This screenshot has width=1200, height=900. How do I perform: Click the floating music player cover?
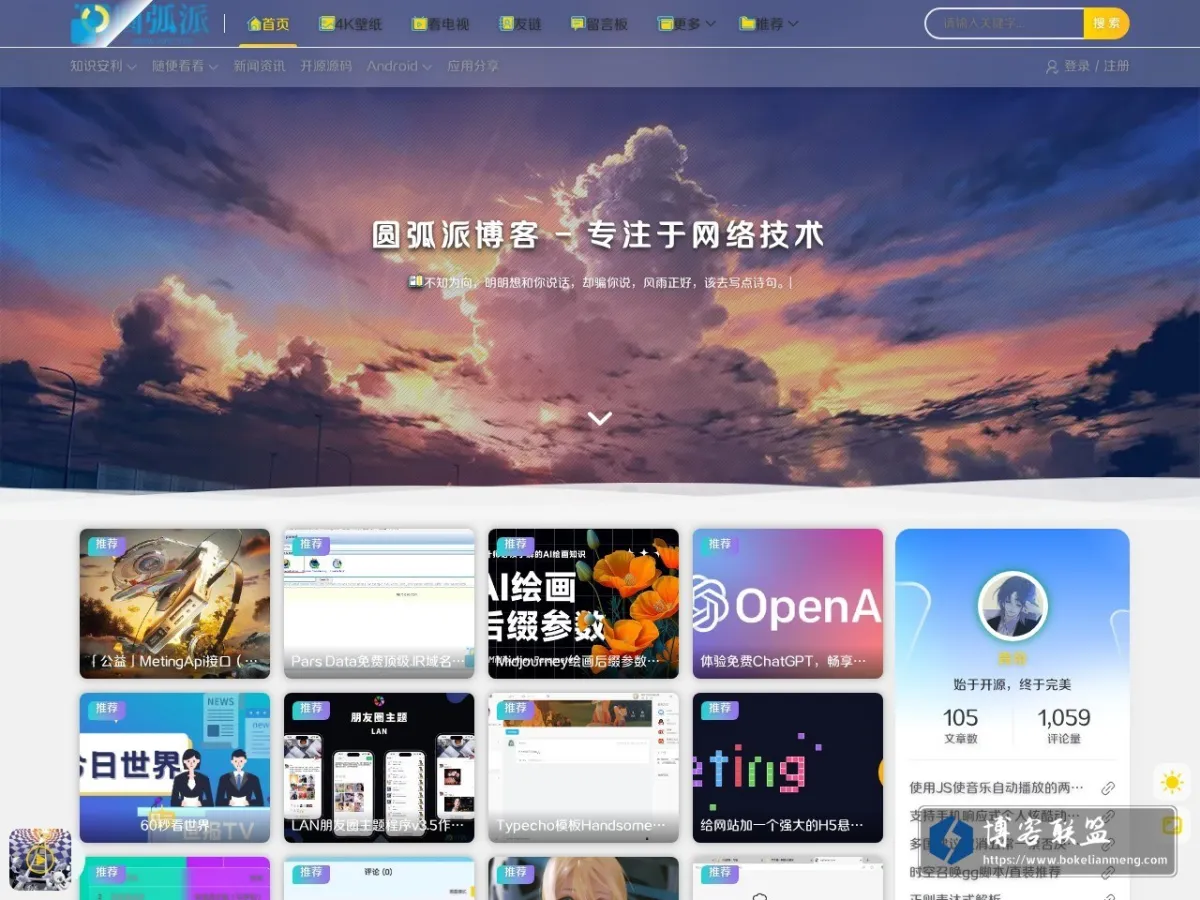point(40,859)
